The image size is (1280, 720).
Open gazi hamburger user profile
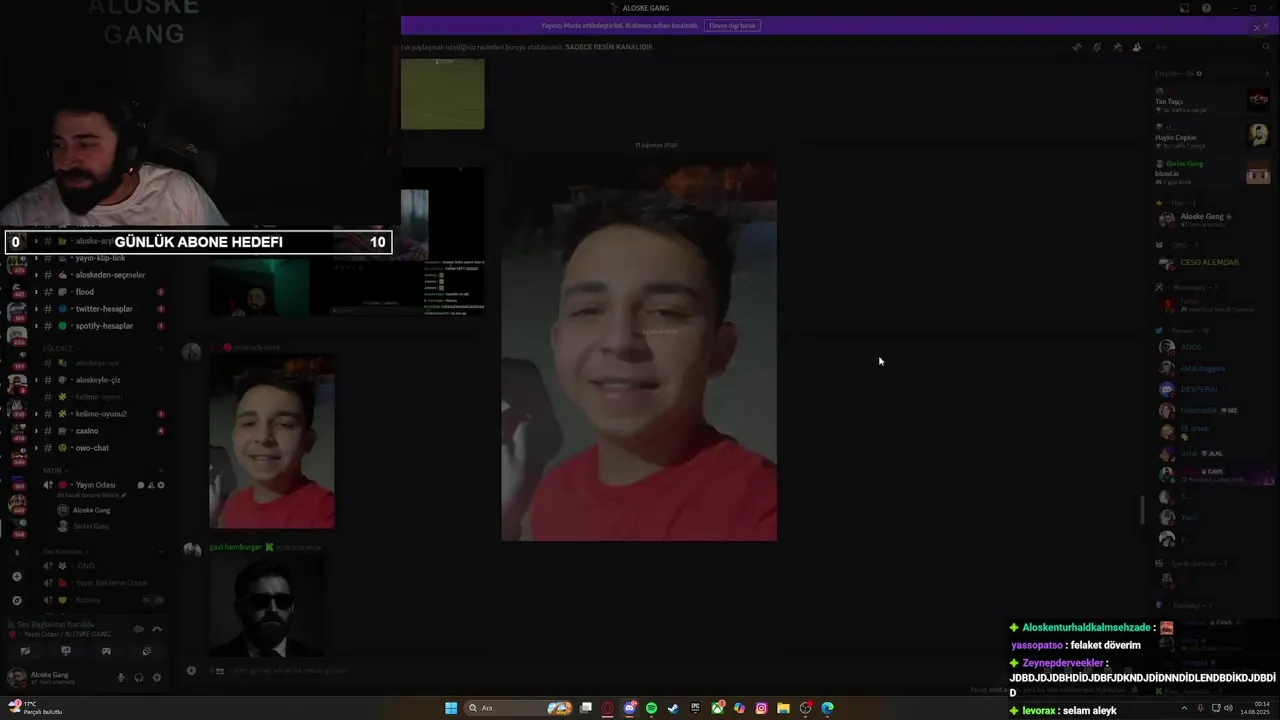(x=235, y=547)
